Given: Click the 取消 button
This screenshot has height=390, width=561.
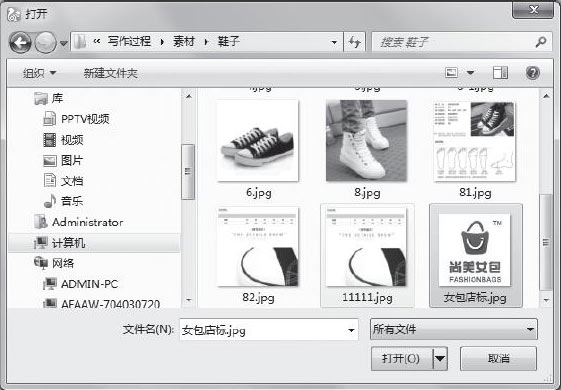Looking at the screenshot, I should pos(498,358).
